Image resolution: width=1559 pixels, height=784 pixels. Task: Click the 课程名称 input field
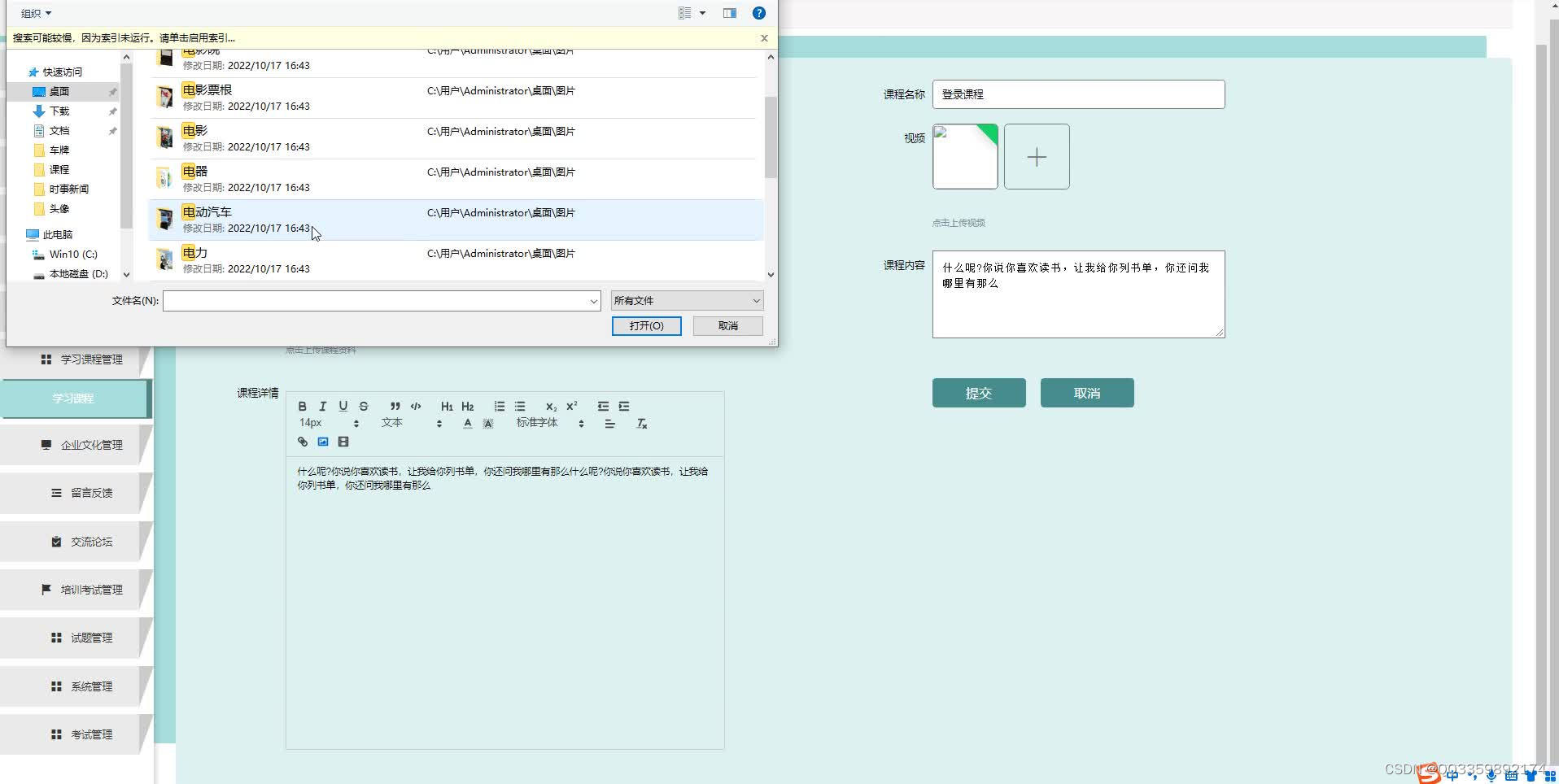point(1078,94)
